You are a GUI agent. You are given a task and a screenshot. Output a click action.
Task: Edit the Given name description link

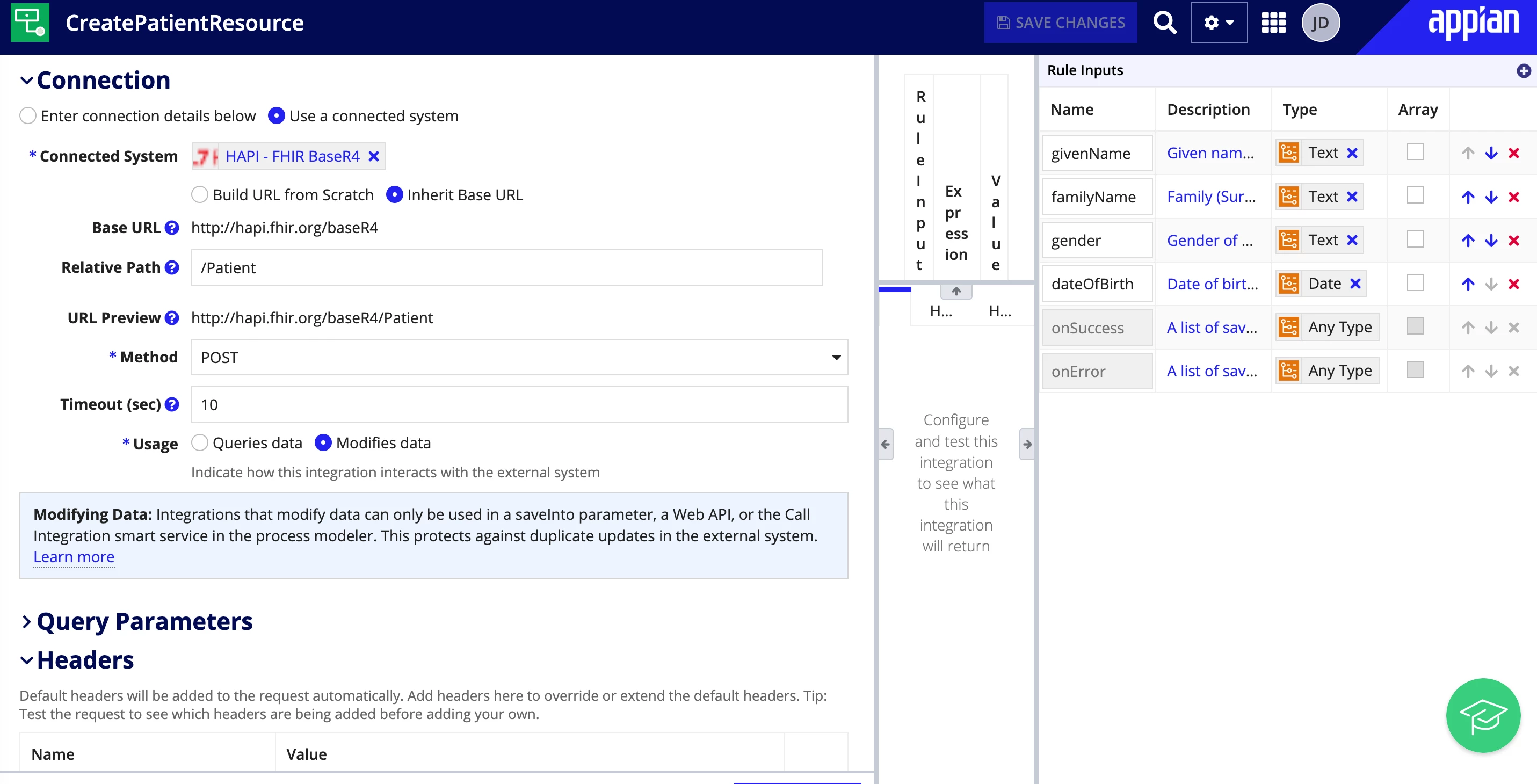tap(1210, 154)
